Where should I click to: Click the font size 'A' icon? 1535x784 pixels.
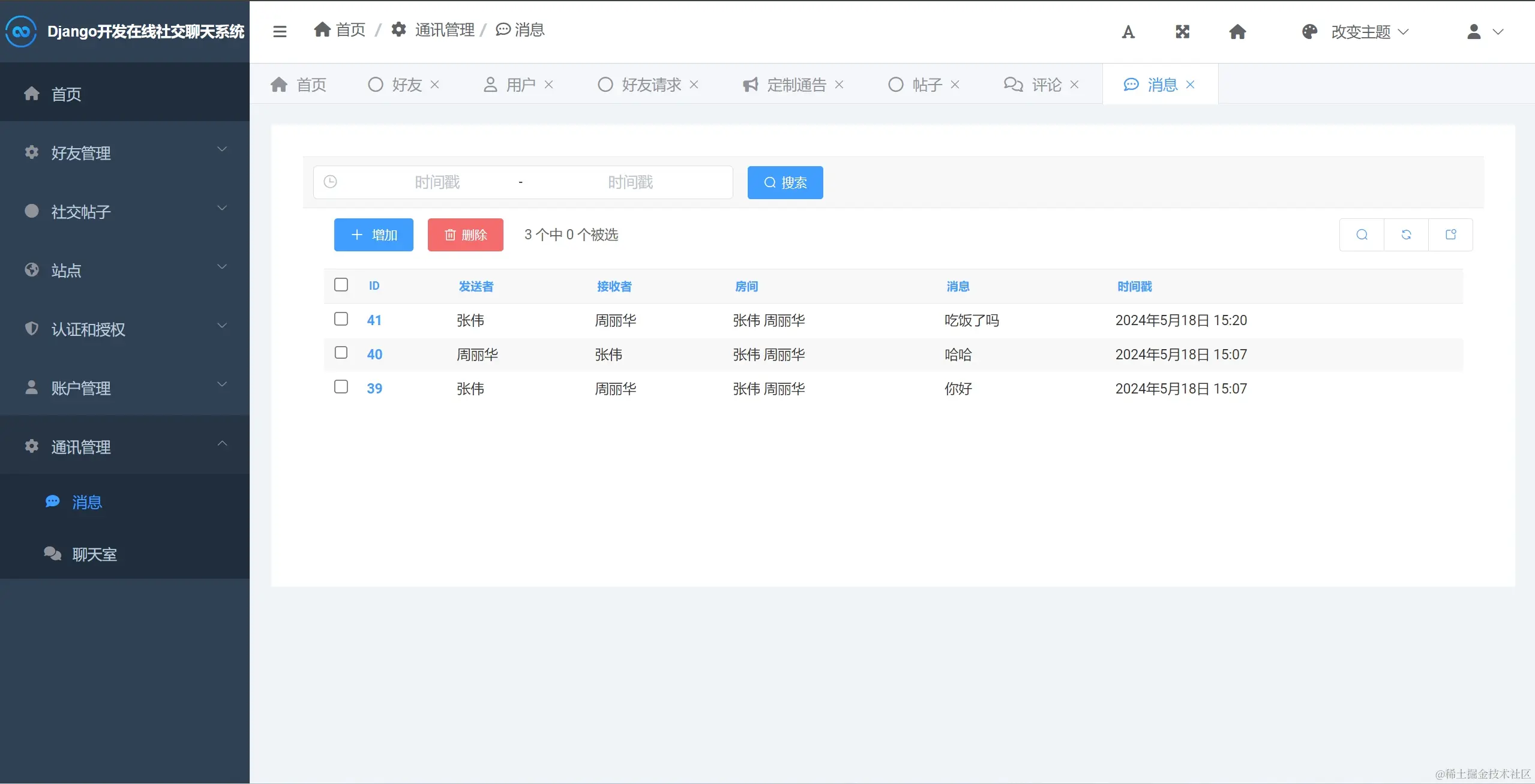click(x=1128, y=32)
